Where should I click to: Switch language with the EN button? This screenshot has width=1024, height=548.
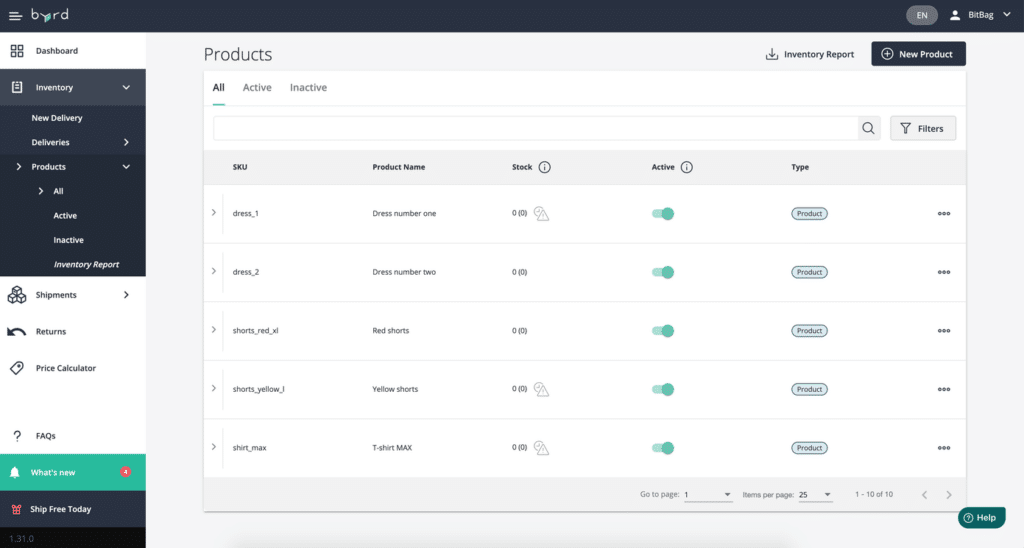tap(921, 15)
